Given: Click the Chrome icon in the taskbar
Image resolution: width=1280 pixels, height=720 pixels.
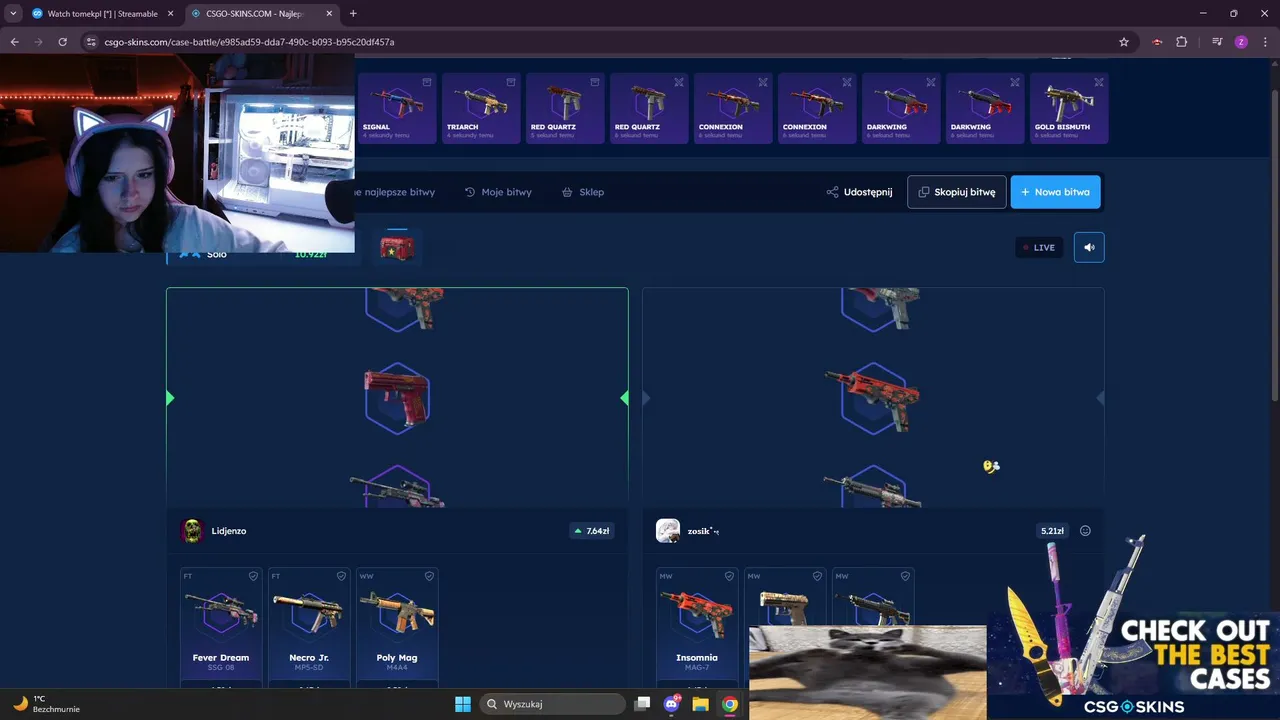Looking at the screenshot, I should click(x=730, y=704).
